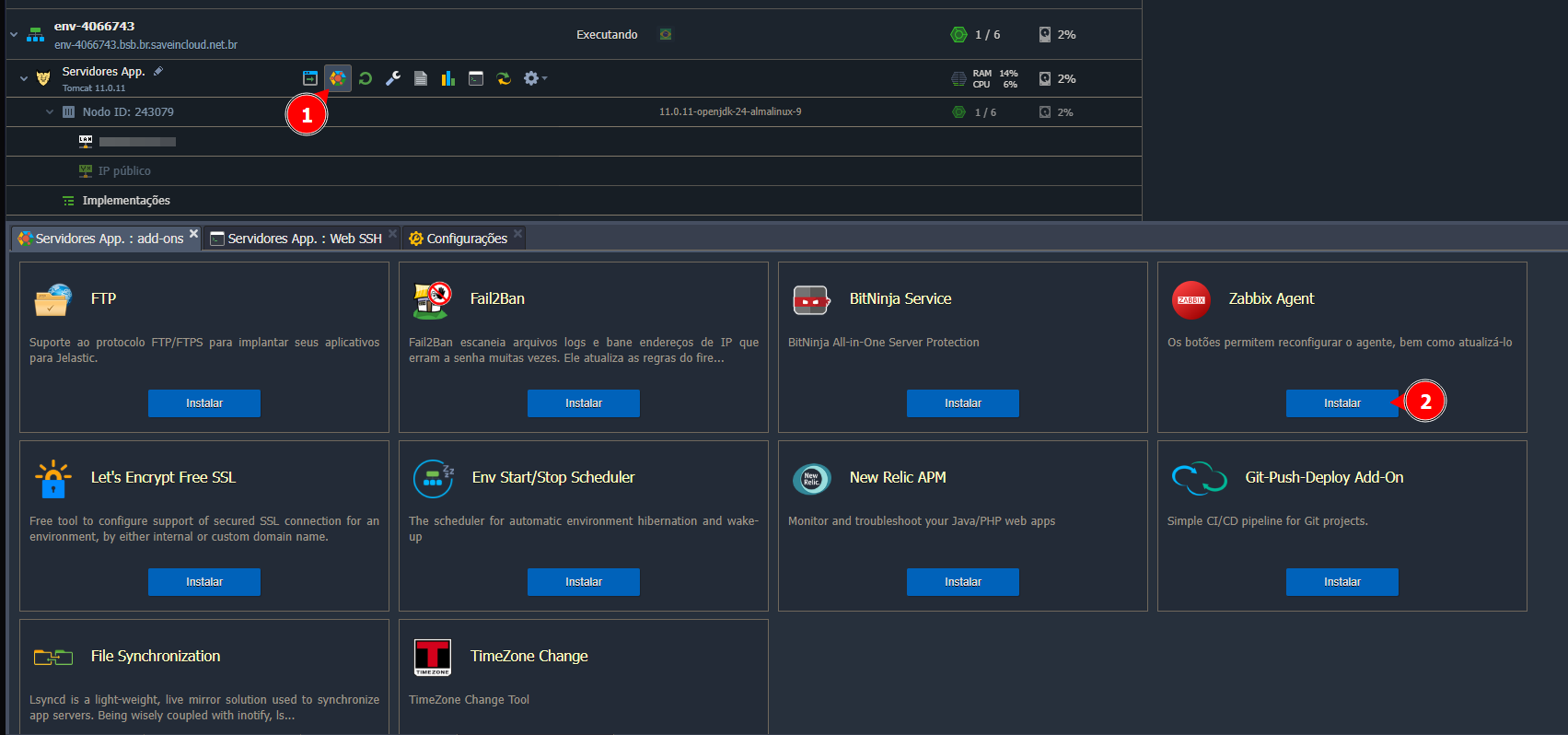
Task: Install the Let's Encrypt Free SSL add-on
Action: tap(204, 582)
